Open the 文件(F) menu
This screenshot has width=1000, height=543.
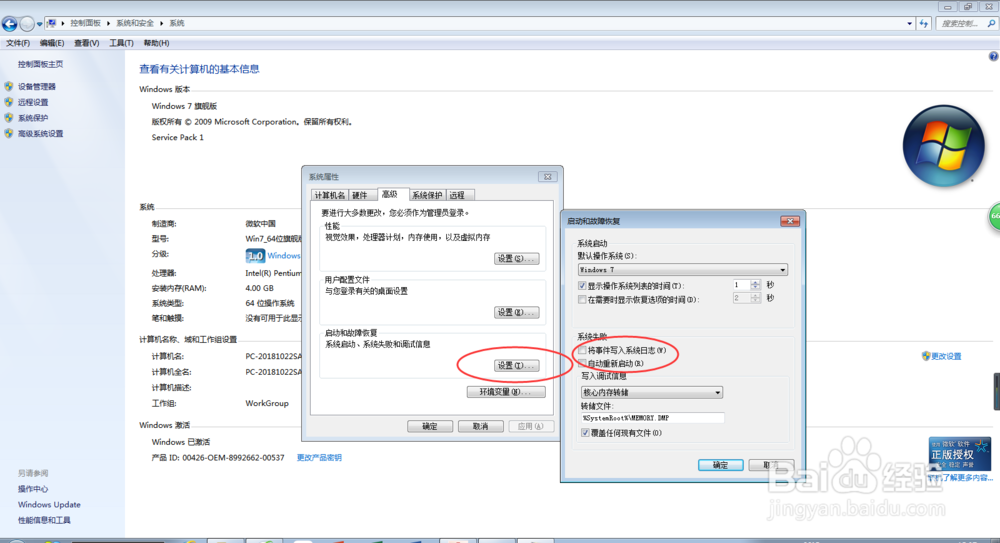click(x=18, y=43)
